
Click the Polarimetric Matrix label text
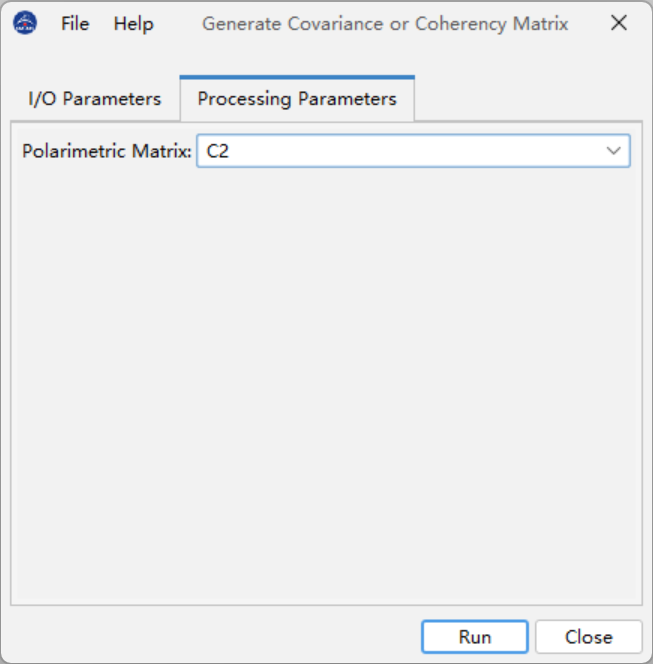pyautogui.click(x=106, y=151)
